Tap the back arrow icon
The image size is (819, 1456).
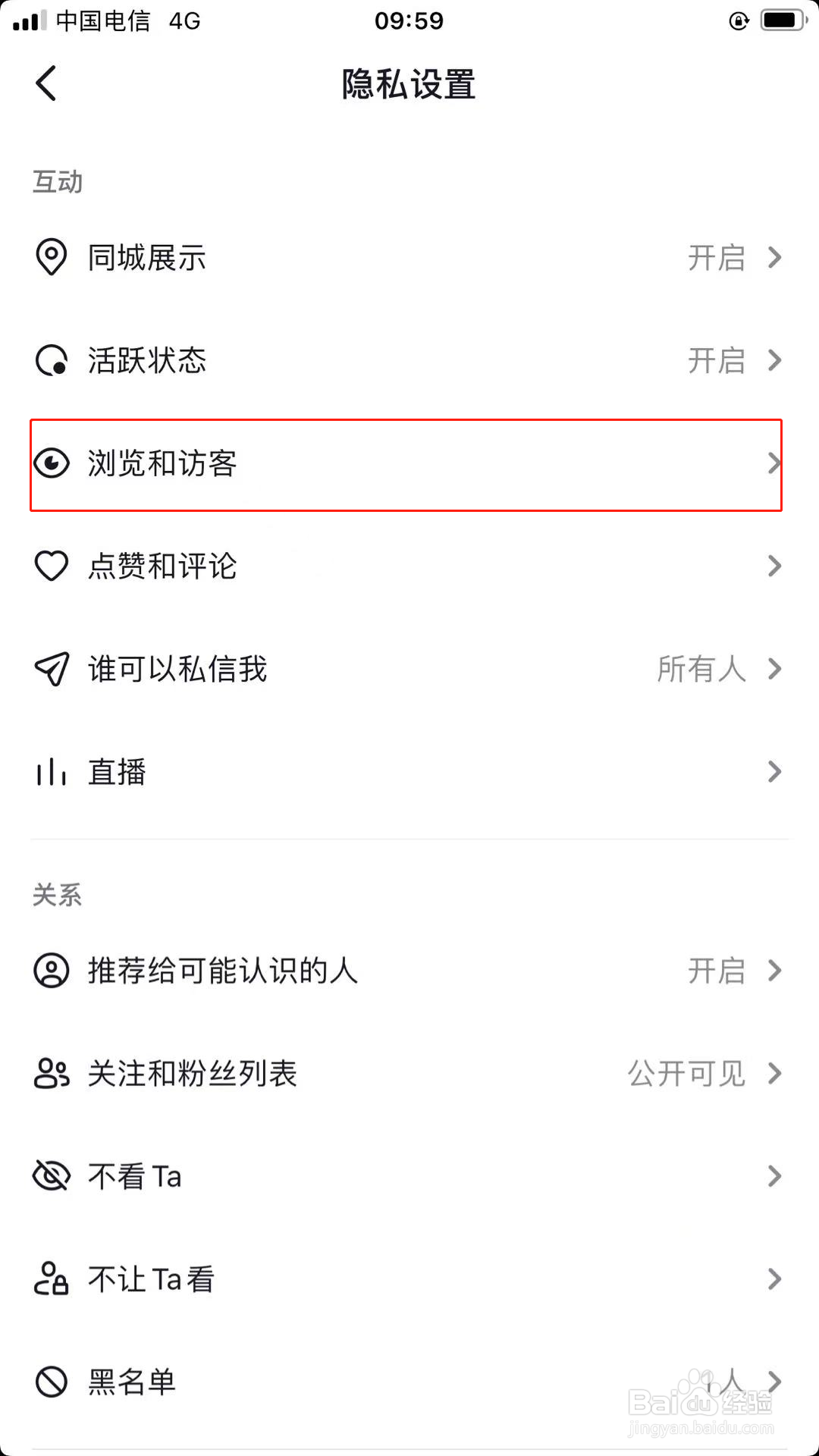tap(45, 83)
